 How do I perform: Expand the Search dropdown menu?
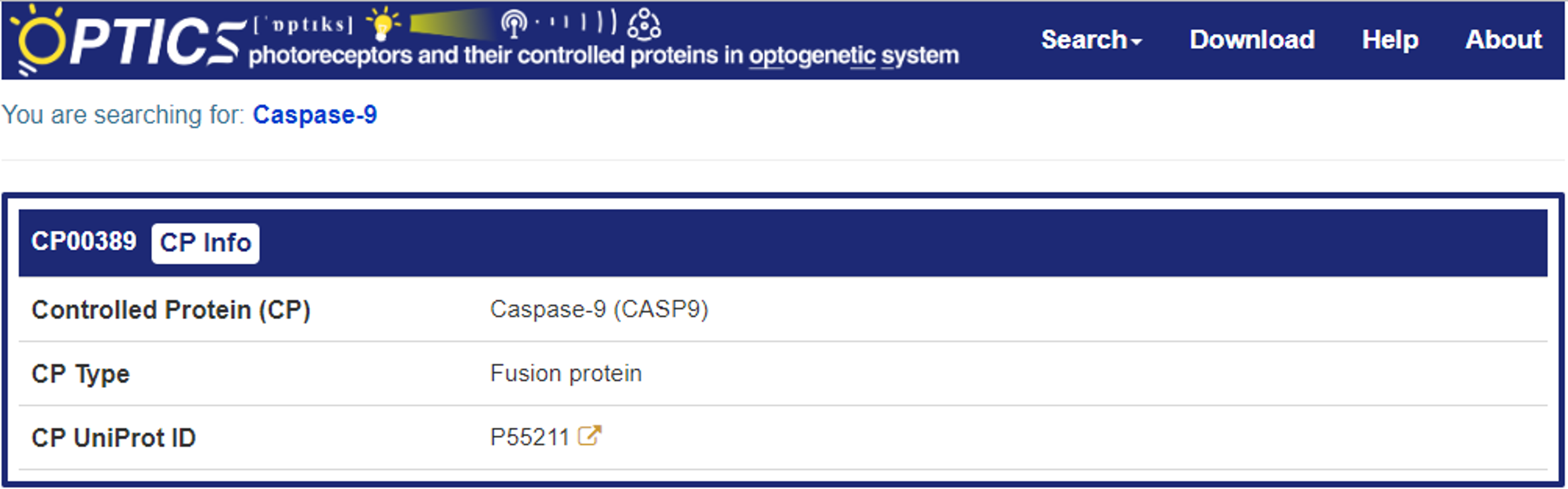point(1091,40)
